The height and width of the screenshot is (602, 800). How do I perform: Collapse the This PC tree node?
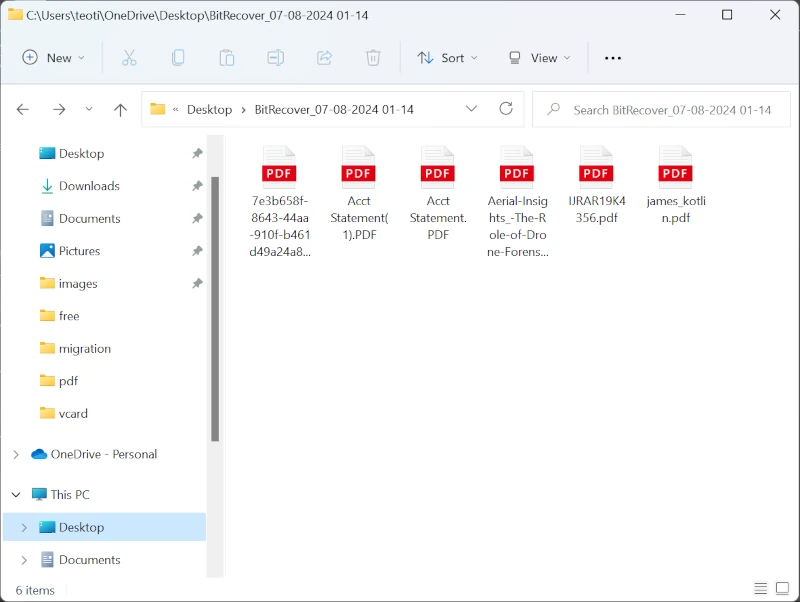[15, 494]
